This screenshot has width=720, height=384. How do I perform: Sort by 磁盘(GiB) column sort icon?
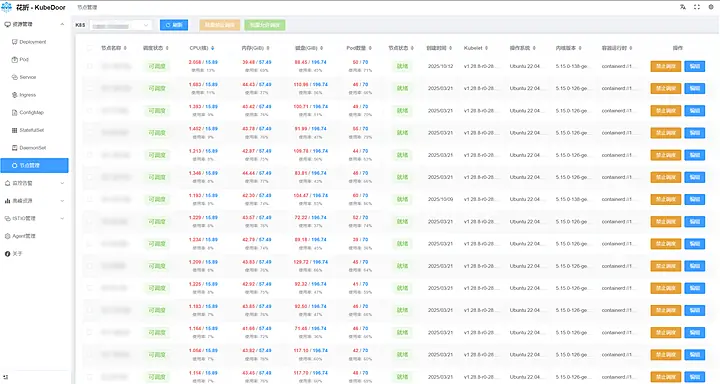coord(321,48)
